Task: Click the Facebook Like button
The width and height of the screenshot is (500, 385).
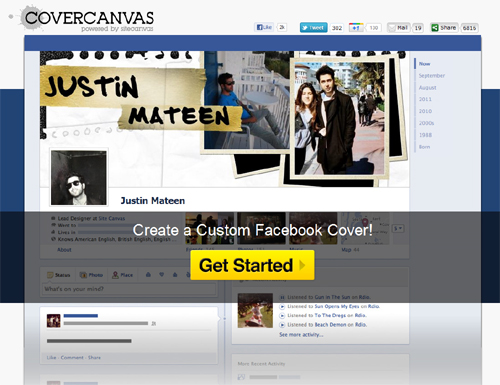Action: point(264,27)
